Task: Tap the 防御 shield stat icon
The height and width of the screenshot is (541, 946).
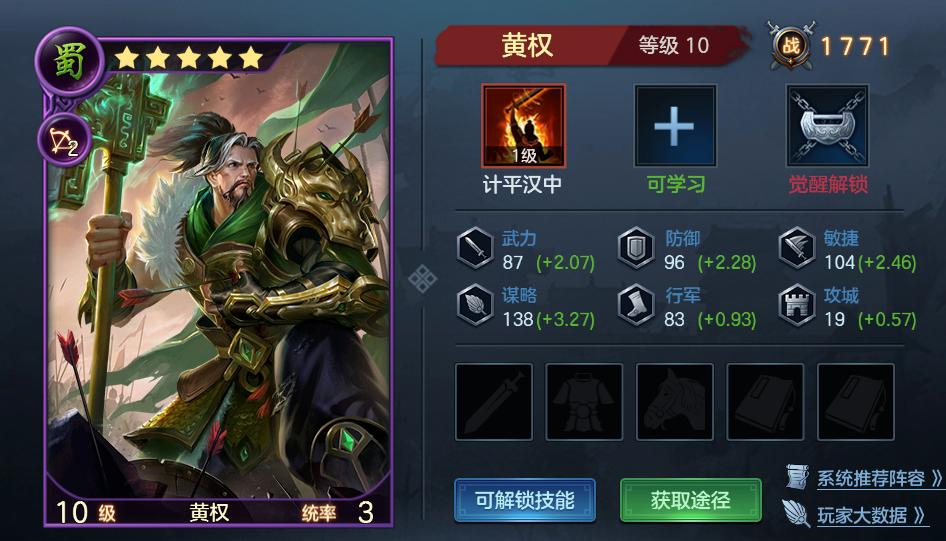Action: pos(636,247)
